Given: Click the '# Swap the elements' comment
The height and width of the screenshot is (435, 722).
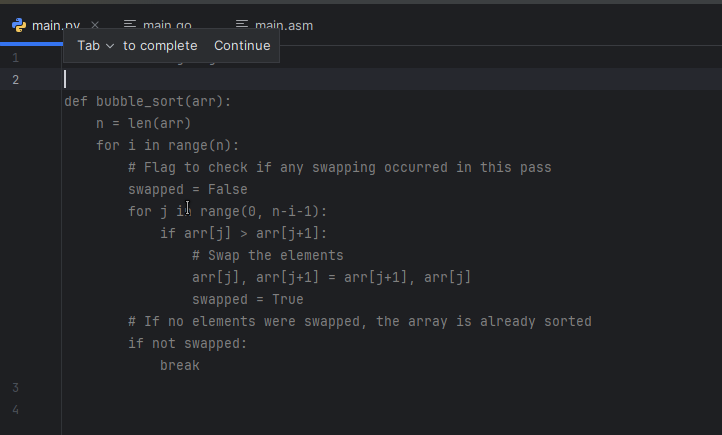Looking at the screenshot, I should coord(267,255).
